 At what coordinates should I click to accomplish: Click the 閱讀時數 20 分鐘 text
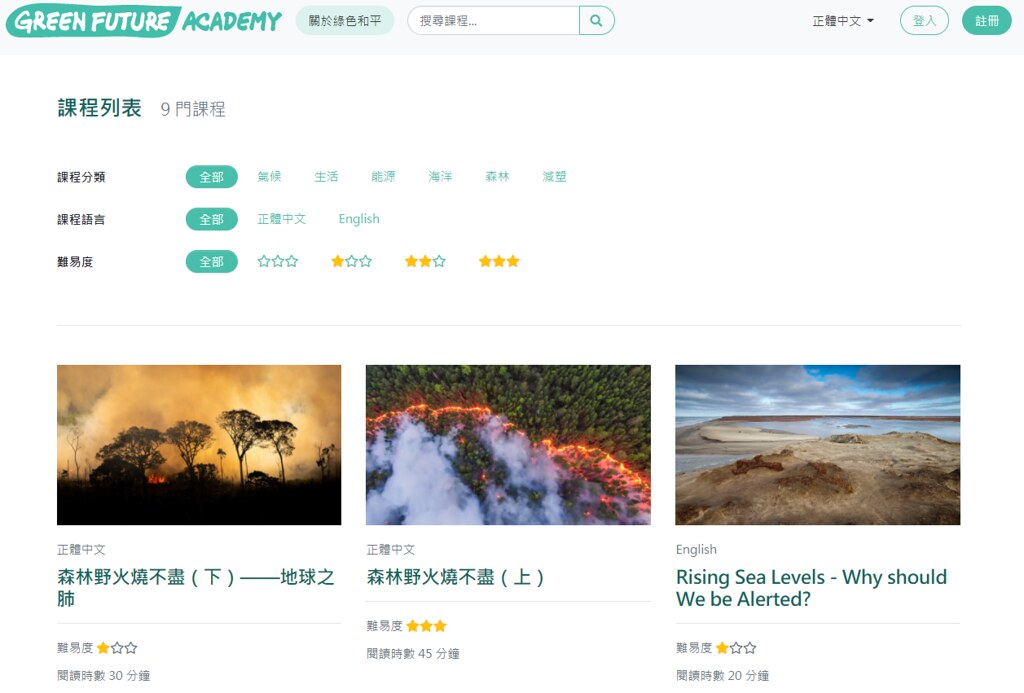coord(723,676)
